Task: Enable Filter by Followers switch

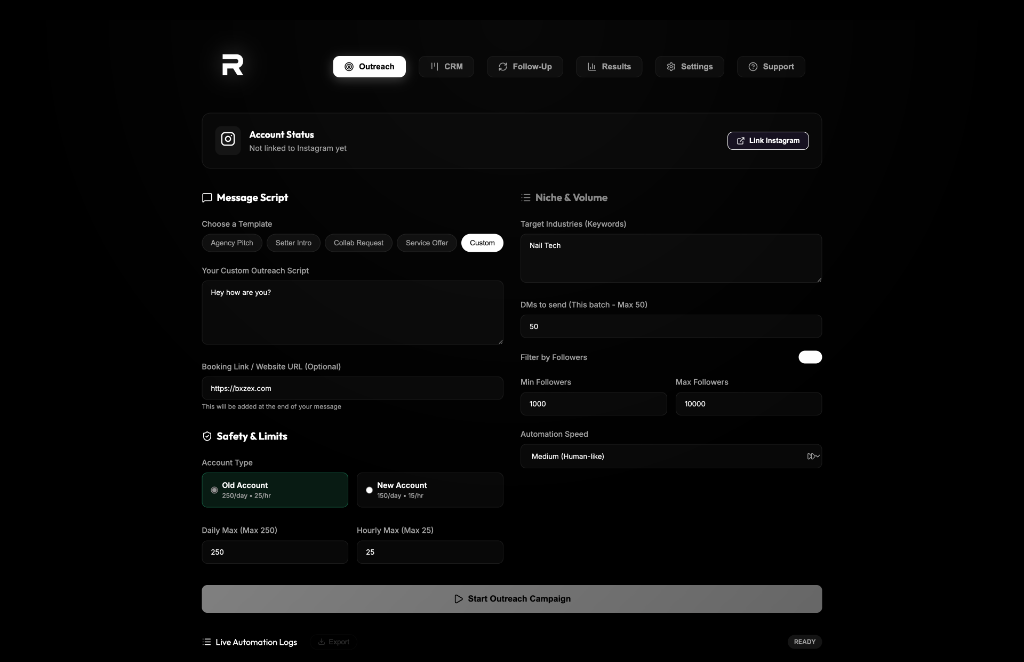Action: (x=810, y=356)
